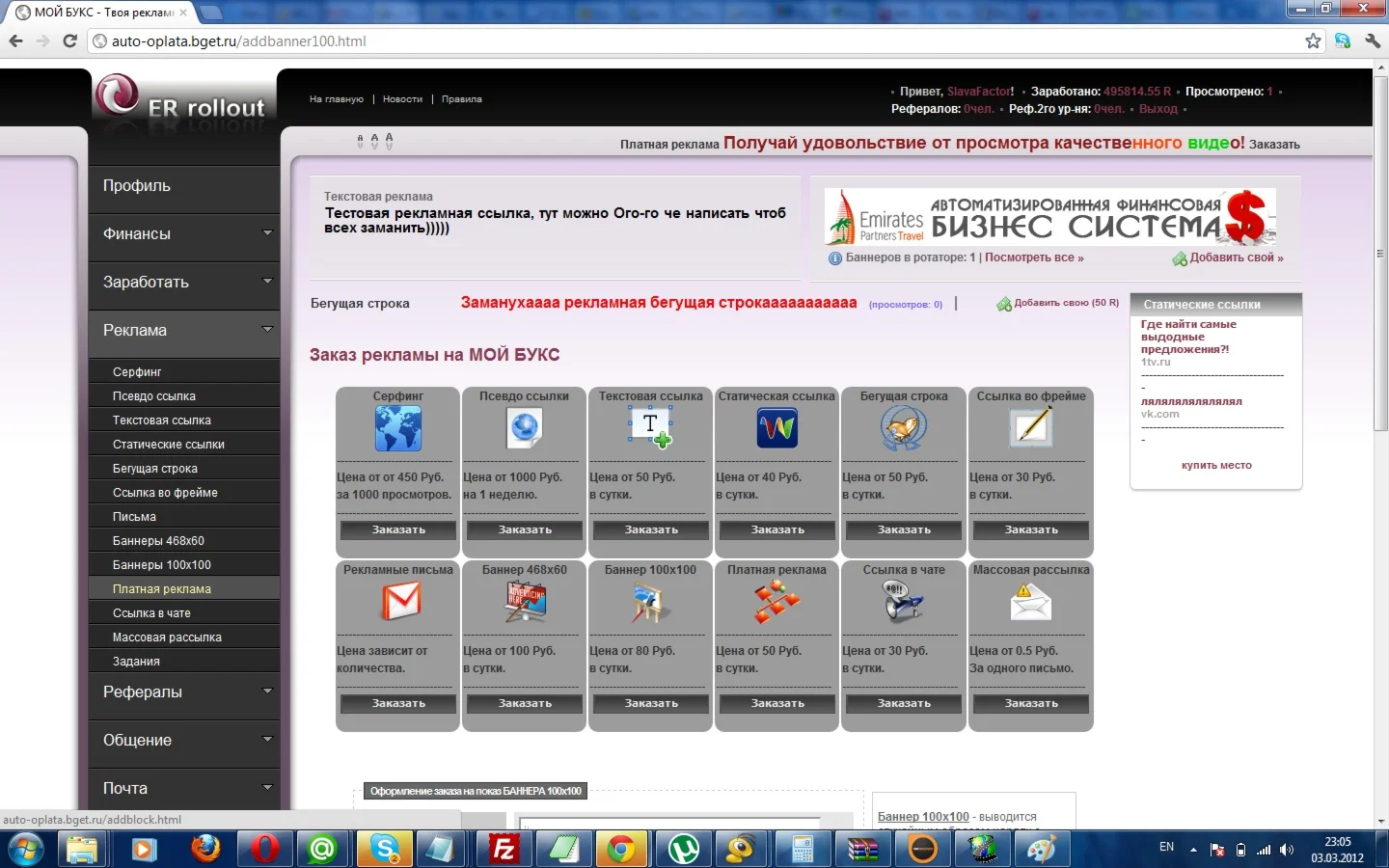This screenshot has height=868, width=1389.
Task: Click Заказать button under Массовая рассылка
Action: 1031,703
